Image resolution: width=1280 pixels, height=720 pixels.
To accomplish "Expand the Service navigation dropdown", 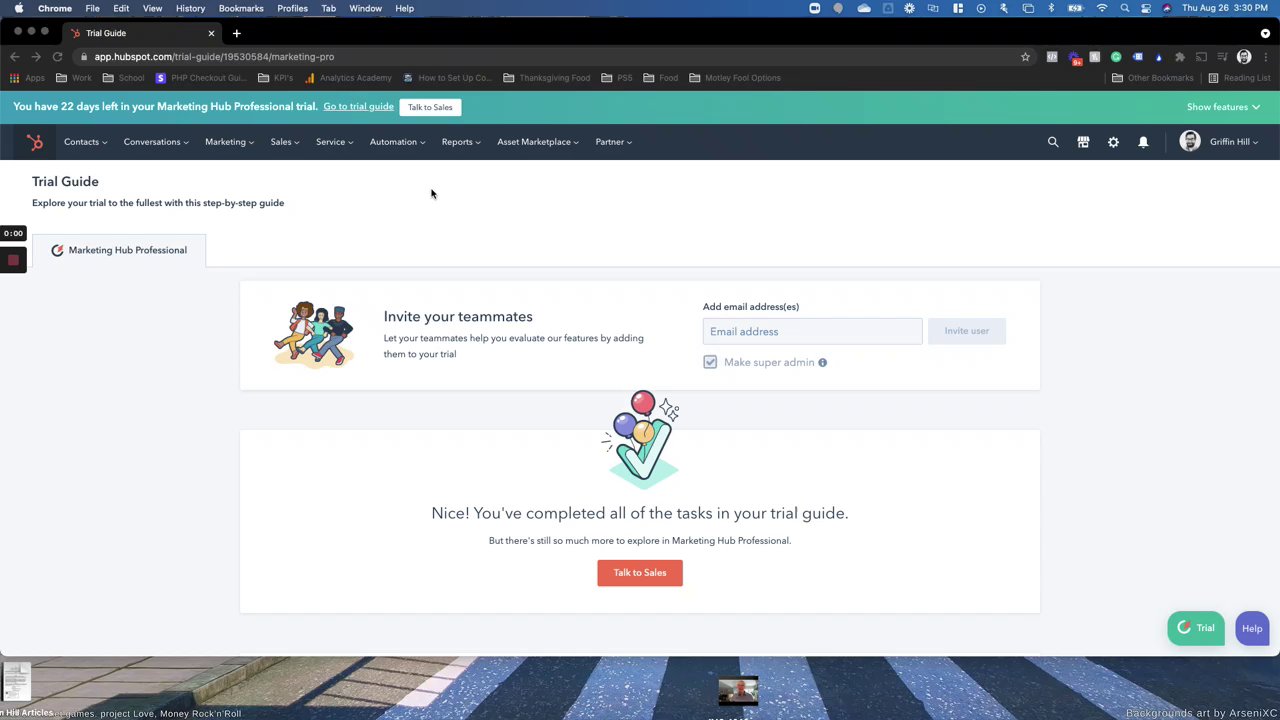I will pos(334,142).
